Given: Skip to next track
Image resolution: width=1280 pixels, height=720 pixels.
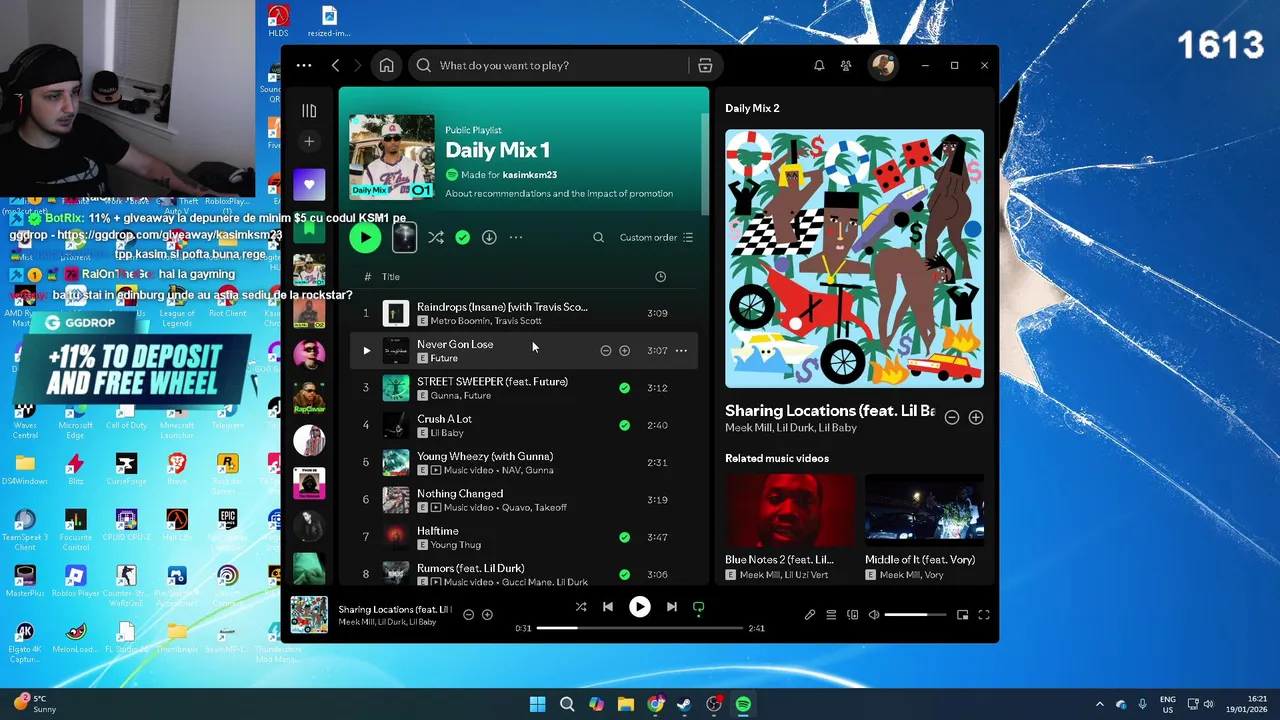Looking at the screenshot, I should tap(671, 607).
